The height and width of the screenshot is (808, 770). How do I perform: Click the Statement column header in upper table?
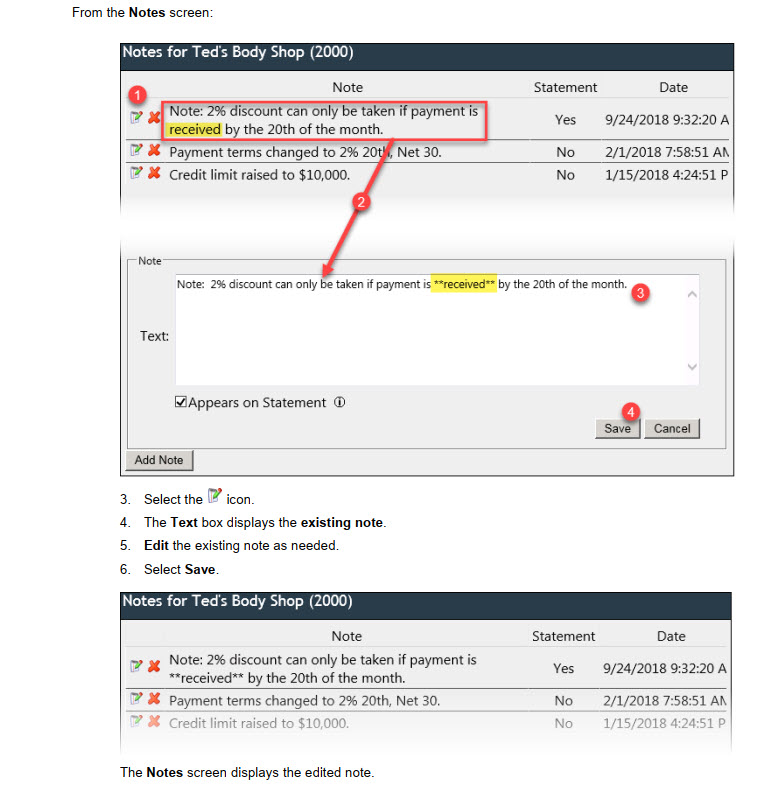[565, 87]
